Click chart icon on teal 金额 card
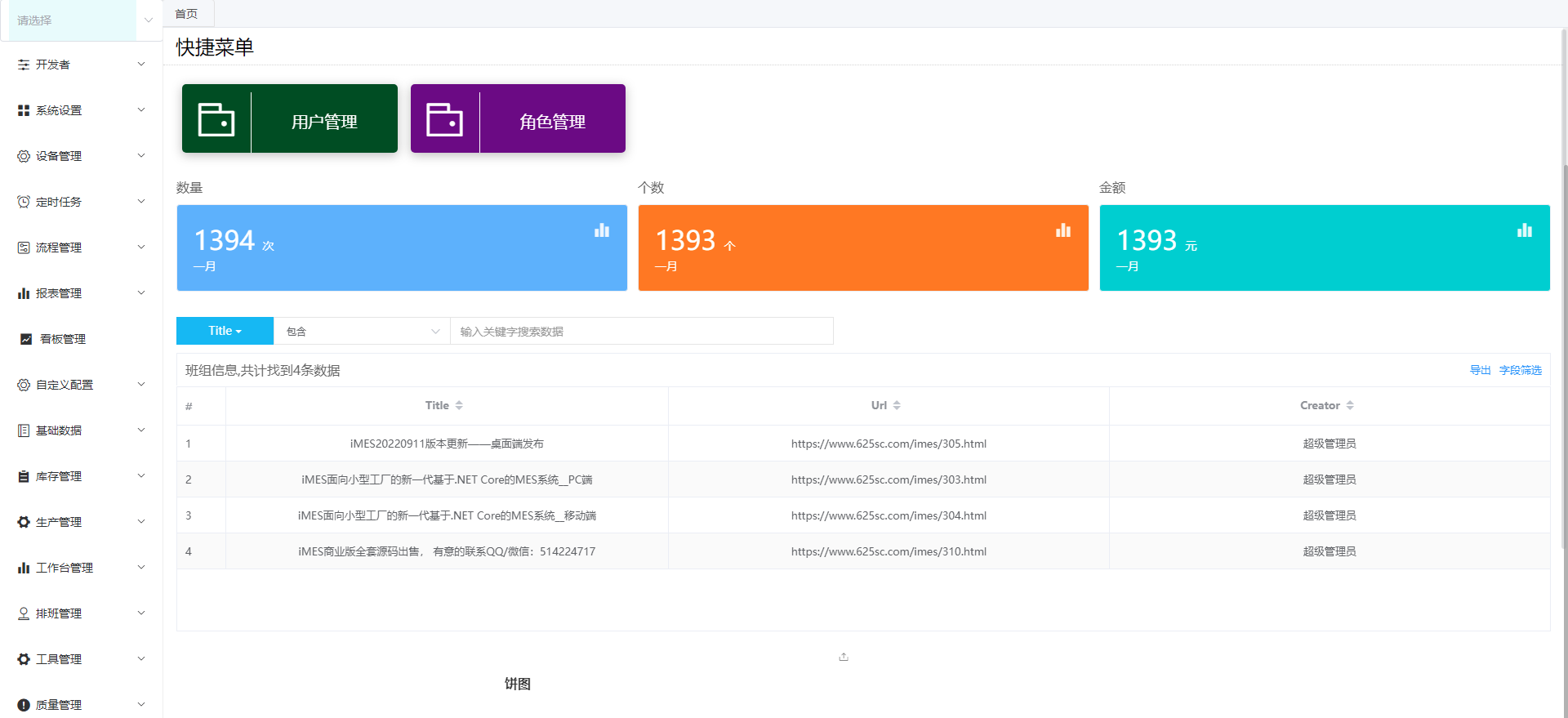 tap(1525, 230)
